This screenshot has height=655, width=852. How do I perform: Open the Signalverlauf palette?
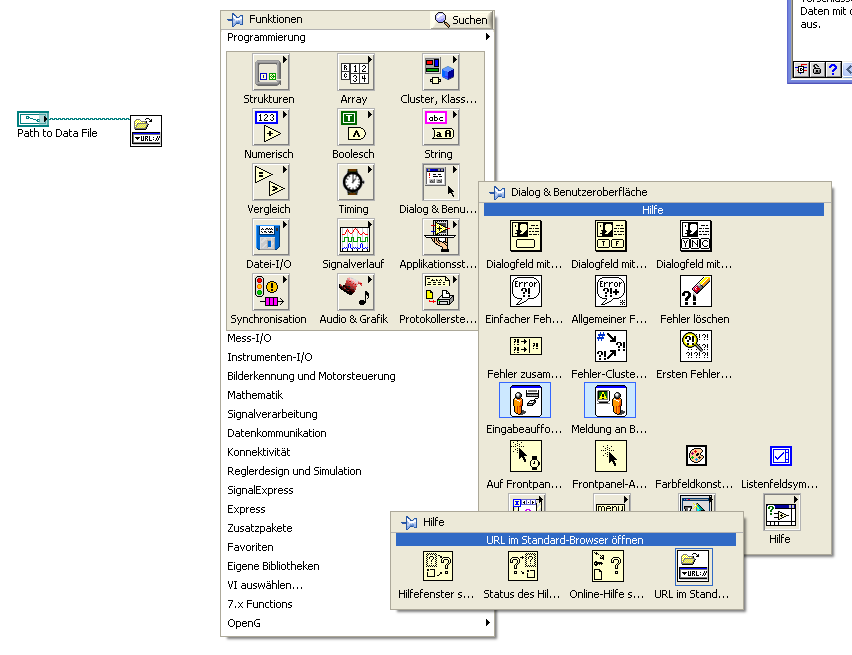pos(354,237)
